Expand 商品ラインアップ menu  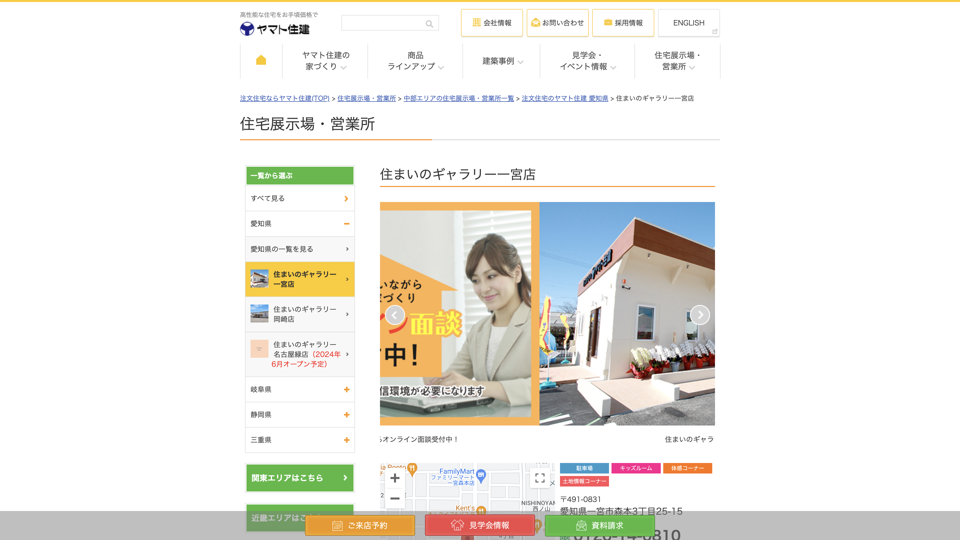(x=415, y=61)
